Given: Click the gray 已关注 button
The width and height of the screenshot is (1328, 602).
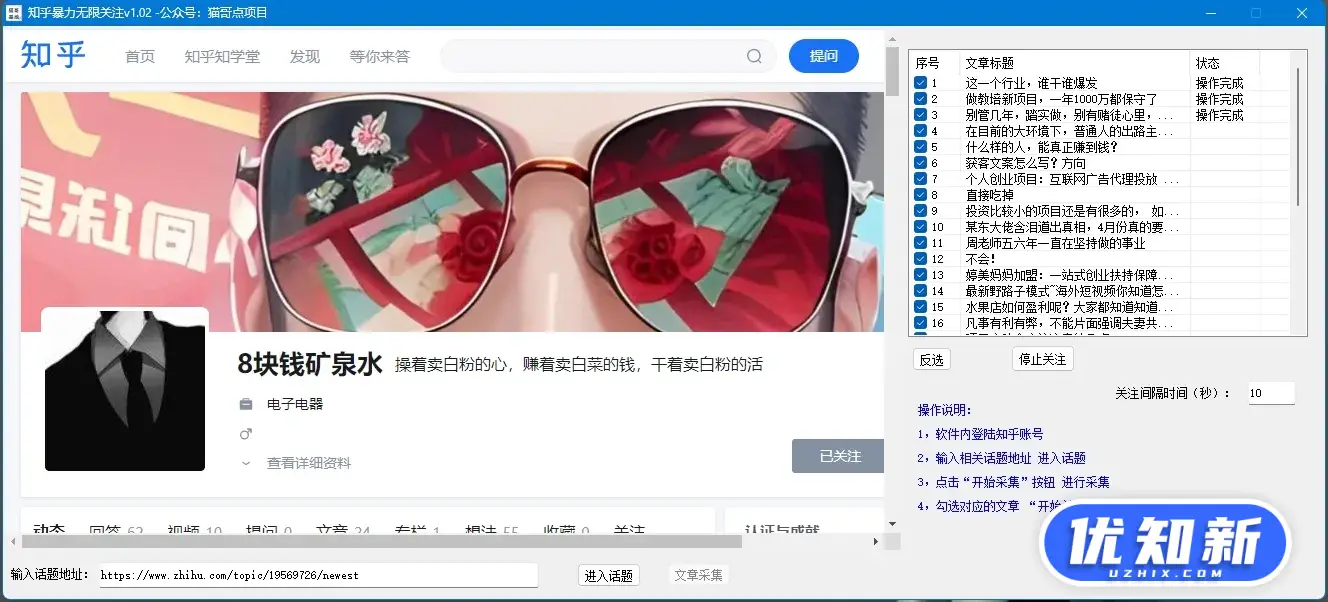Looking at the screenshot, I should pyautogui.click(x=838, y=456).
